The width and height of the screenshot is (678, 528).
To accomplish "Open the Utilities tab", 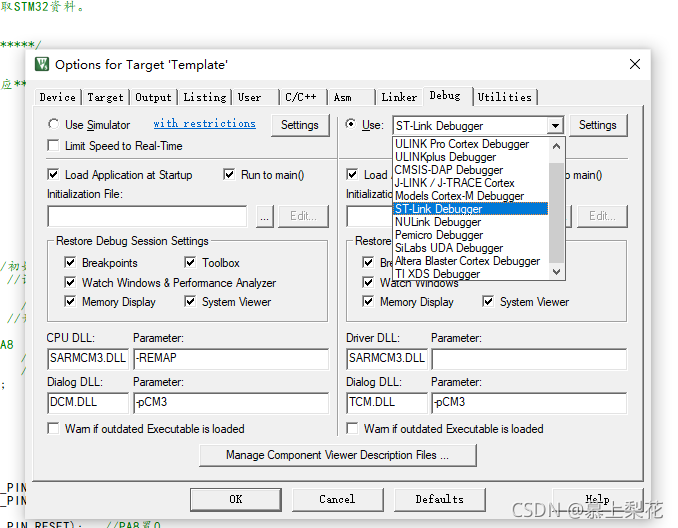I will (x=505, y=97).
